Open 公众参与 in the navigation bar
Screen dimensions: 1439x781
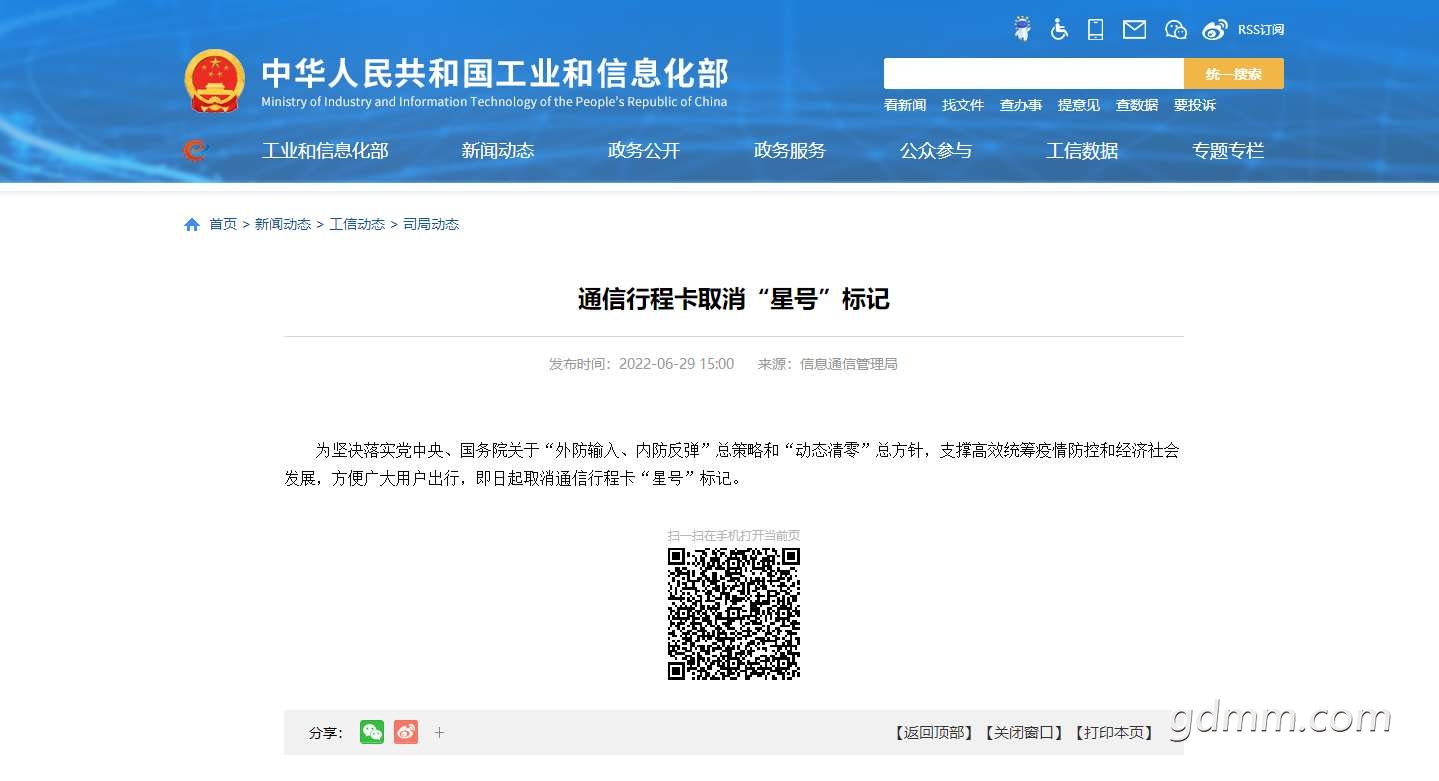coord(936,151)
